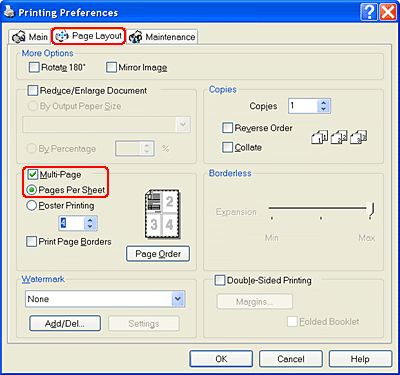Click the Page Layout tab icon
This screenshot has width=400, height=375.
[62, 36]
